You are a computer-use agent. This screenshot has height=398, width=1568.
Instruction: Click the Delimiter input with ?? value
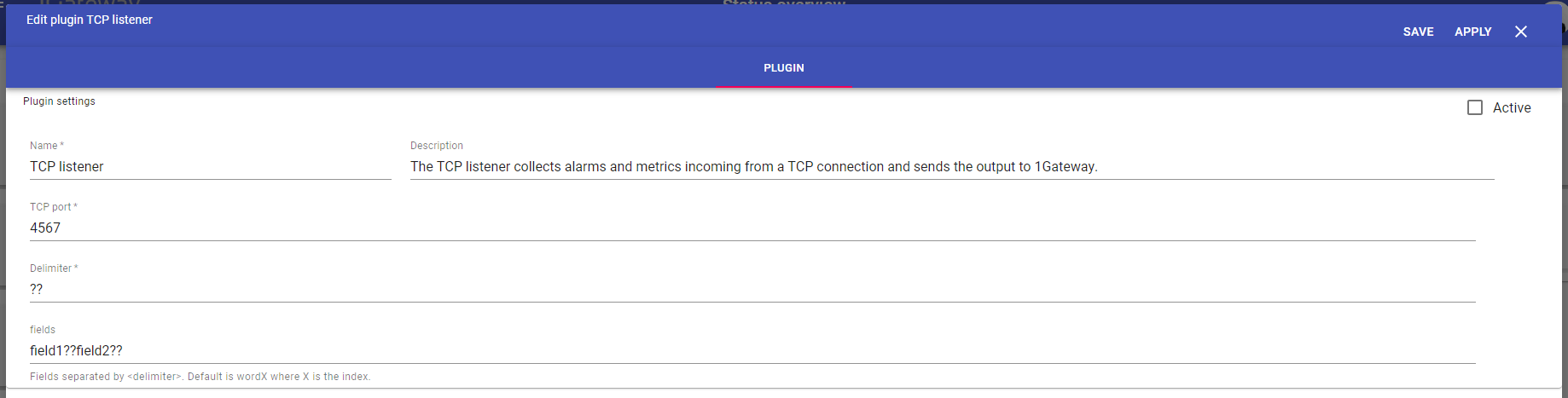[x=751, y=290]
